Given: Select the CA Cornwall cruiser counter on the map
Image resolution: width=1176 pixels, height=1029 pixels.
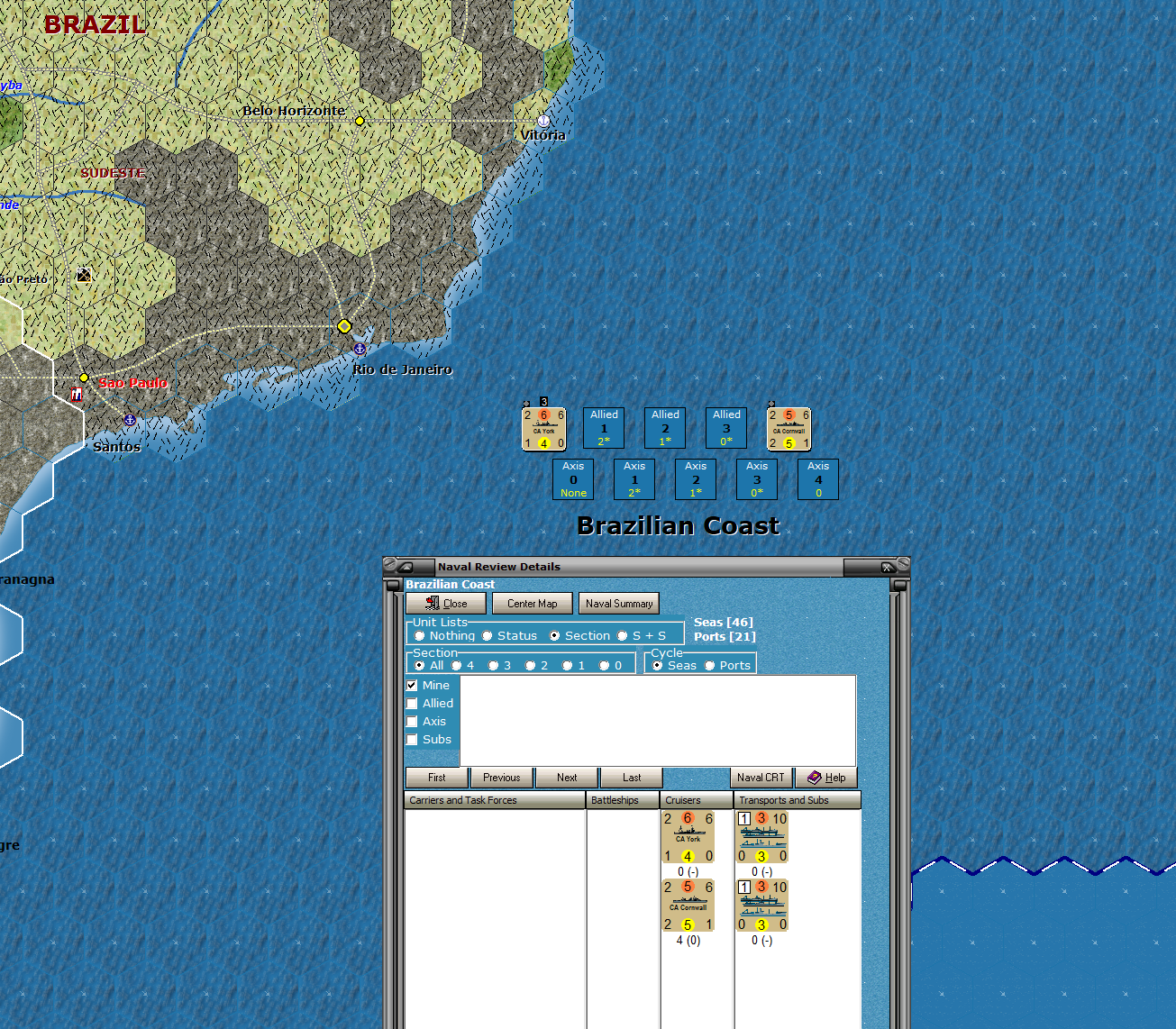Looking at the screenshot, I should click(x=789, y=428).
